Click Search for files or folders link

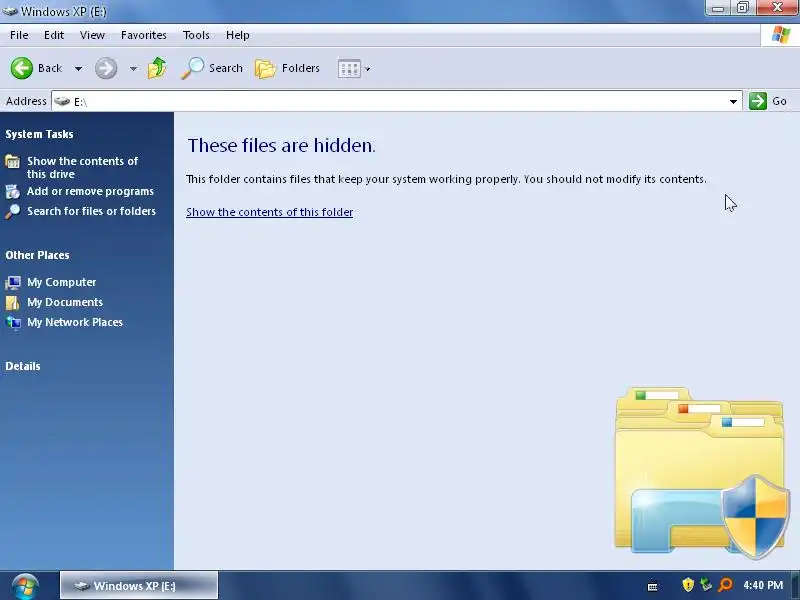point(91,211)
